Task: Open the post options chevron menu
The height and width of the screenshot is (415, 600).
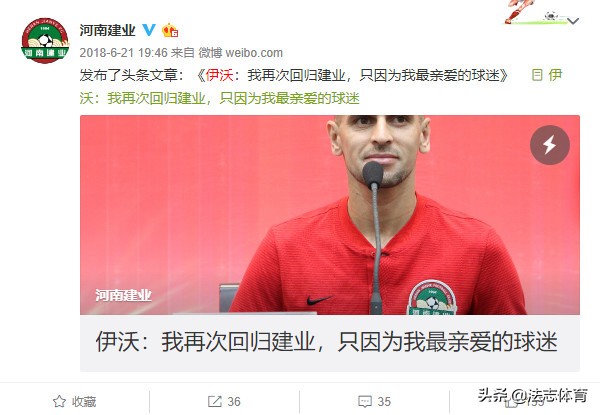Action: click(x=572, y=21)
